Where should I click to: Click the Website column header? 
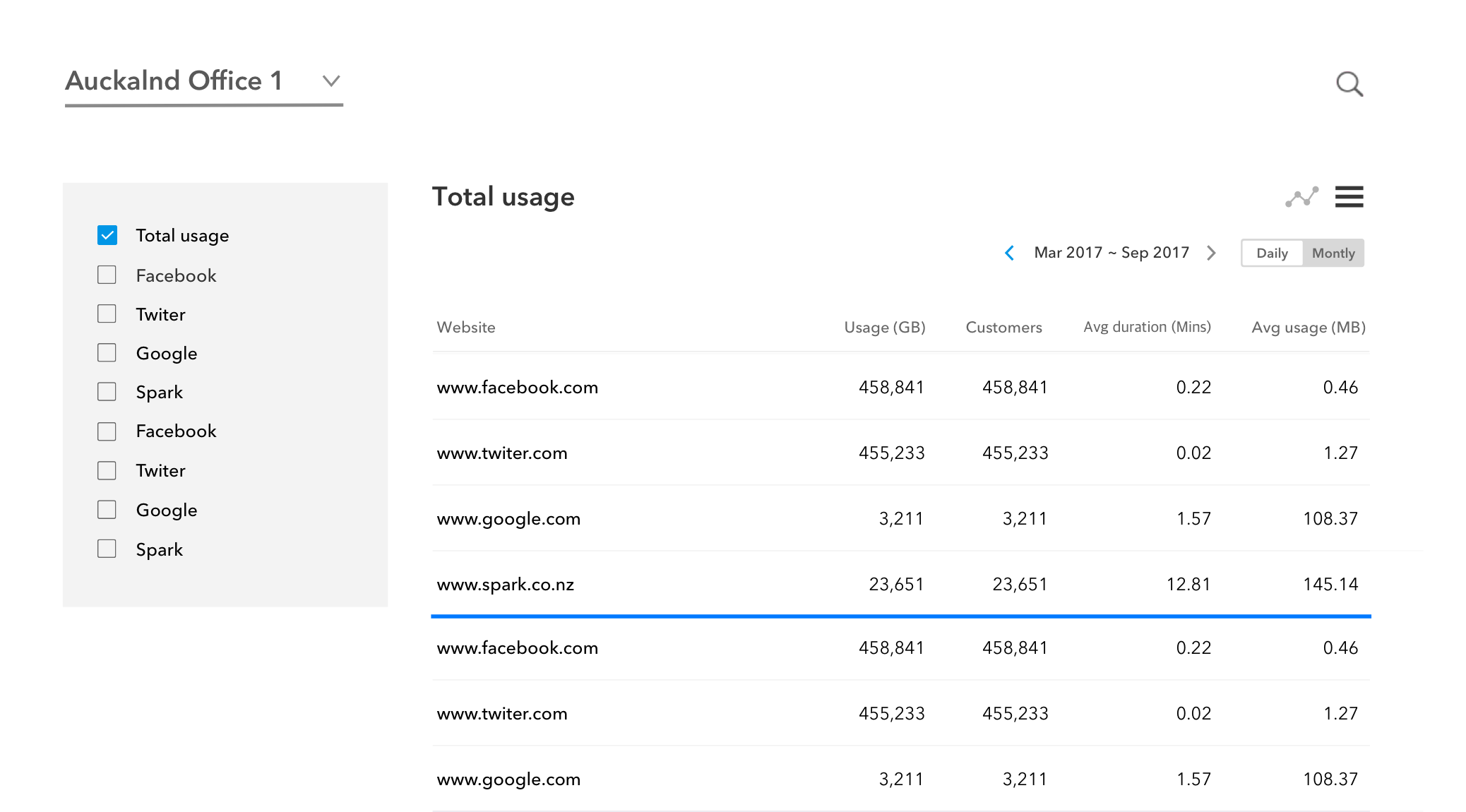tap(466, 327)
